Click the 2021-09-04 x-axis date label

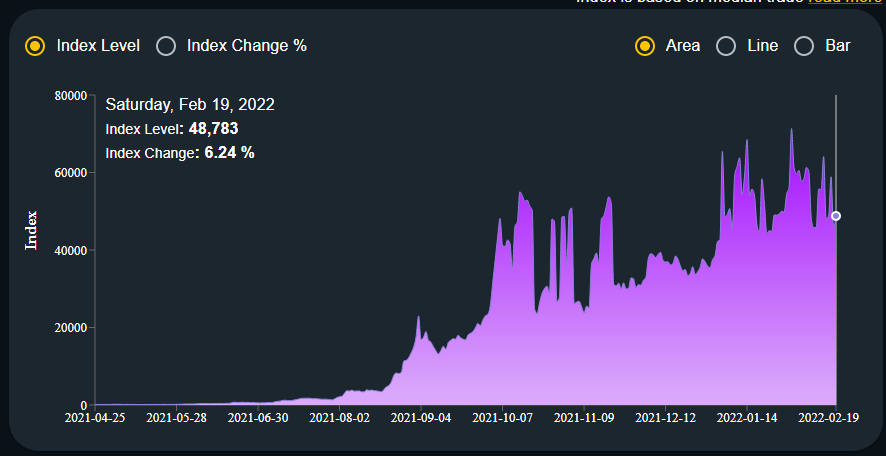point(421,418)
